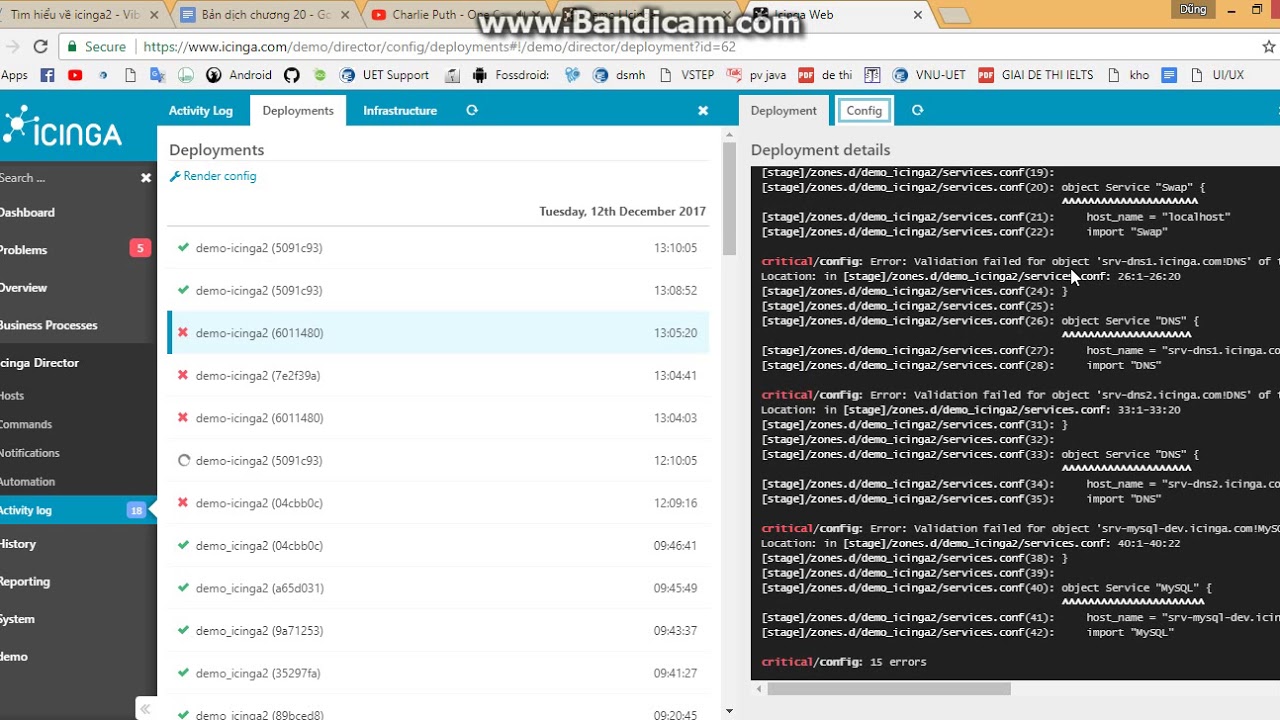
Task: Open the VSTEP bookmark
Action: (x=685, y=75)
